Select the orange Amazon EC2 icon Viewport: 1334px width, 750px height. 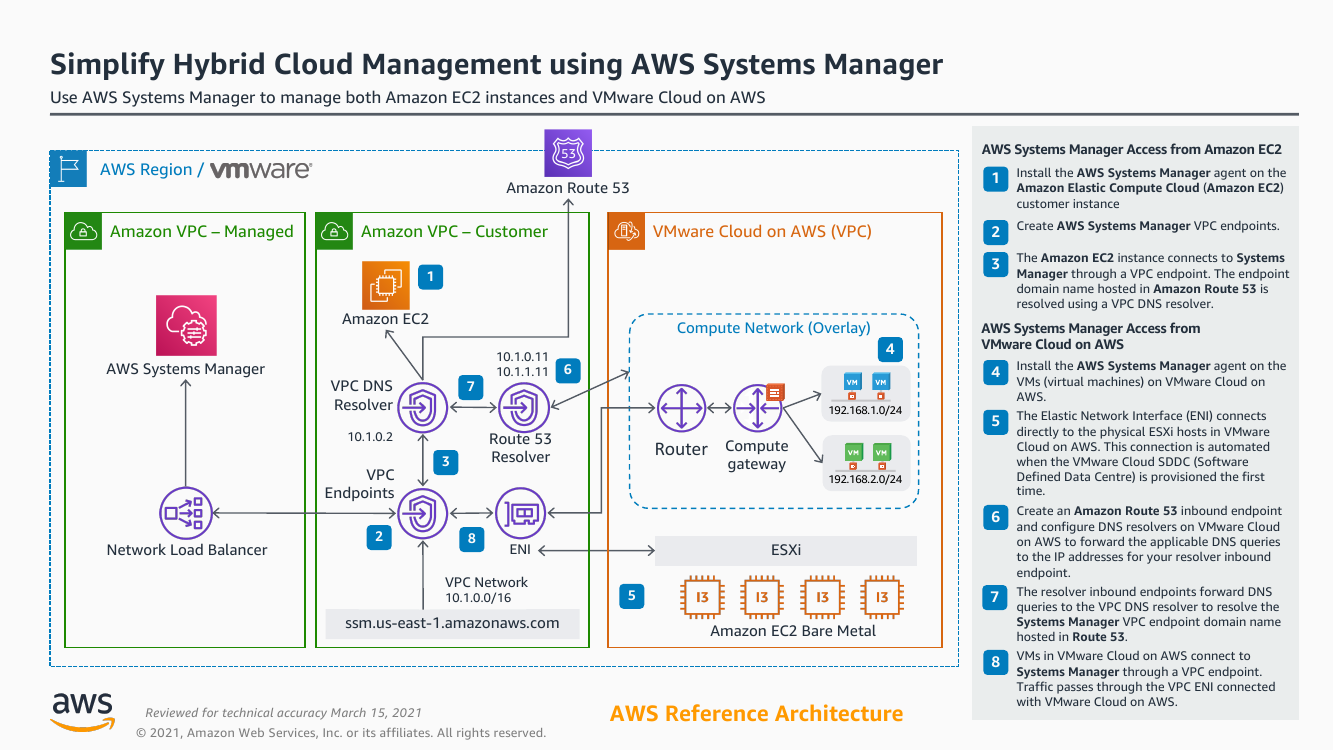click(386, 285)
